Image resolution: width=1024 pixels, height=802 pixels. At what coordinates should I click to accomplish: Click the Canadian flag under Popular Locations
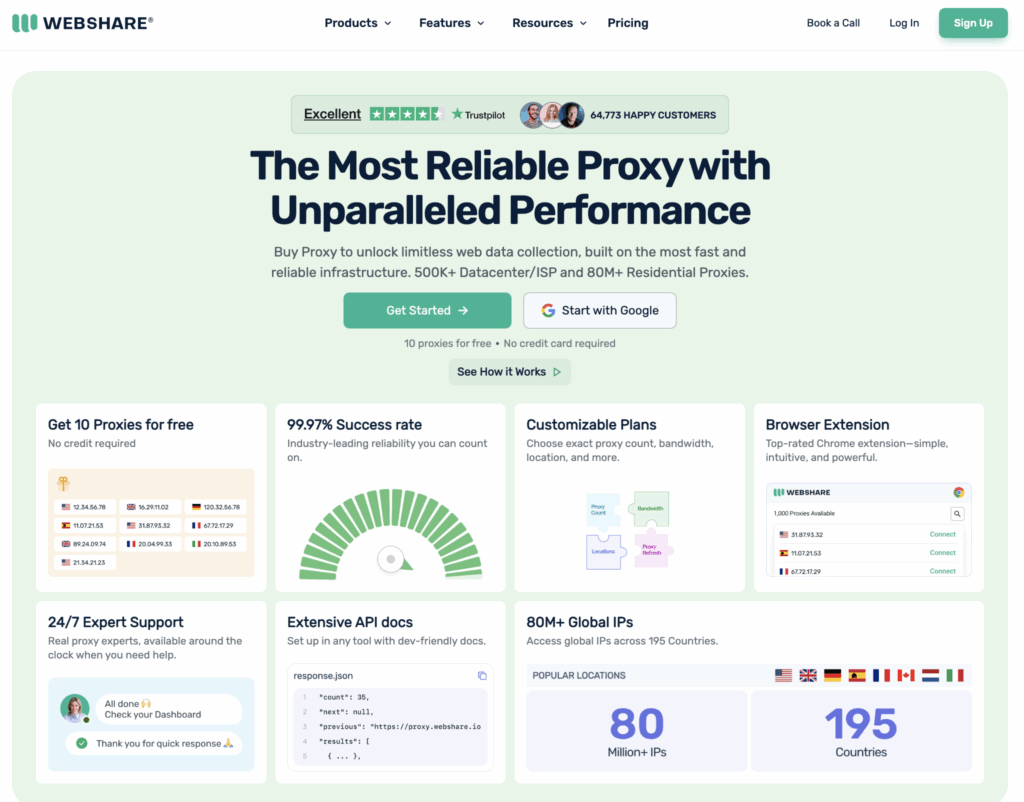[x=907, y=675]
